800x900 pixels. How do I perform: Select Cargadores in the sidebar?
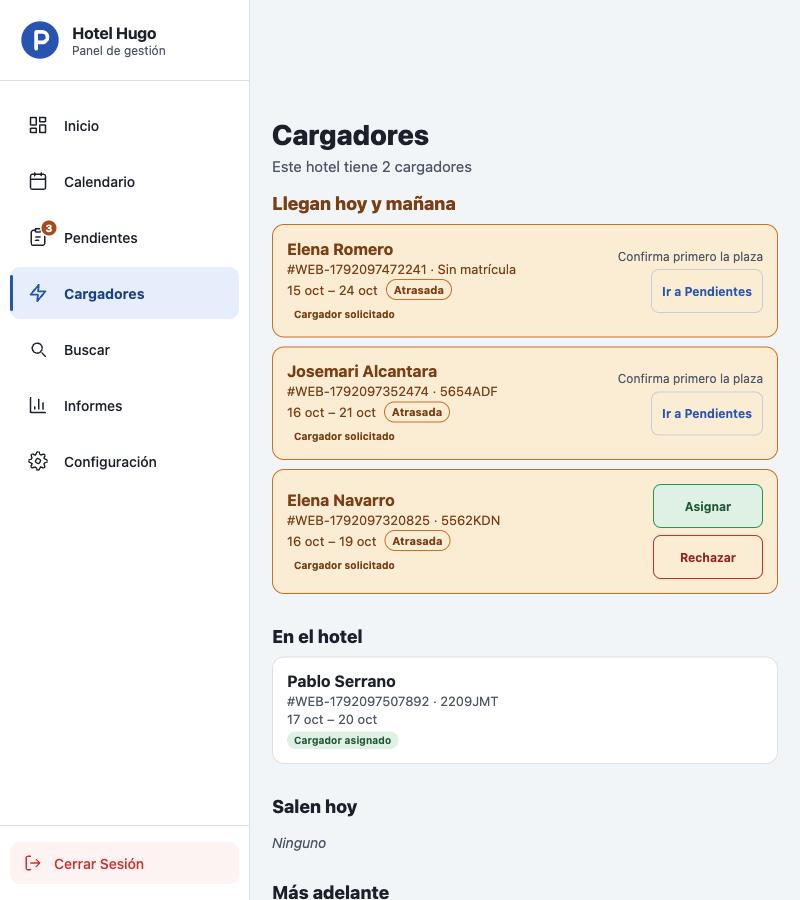(125, 293)
